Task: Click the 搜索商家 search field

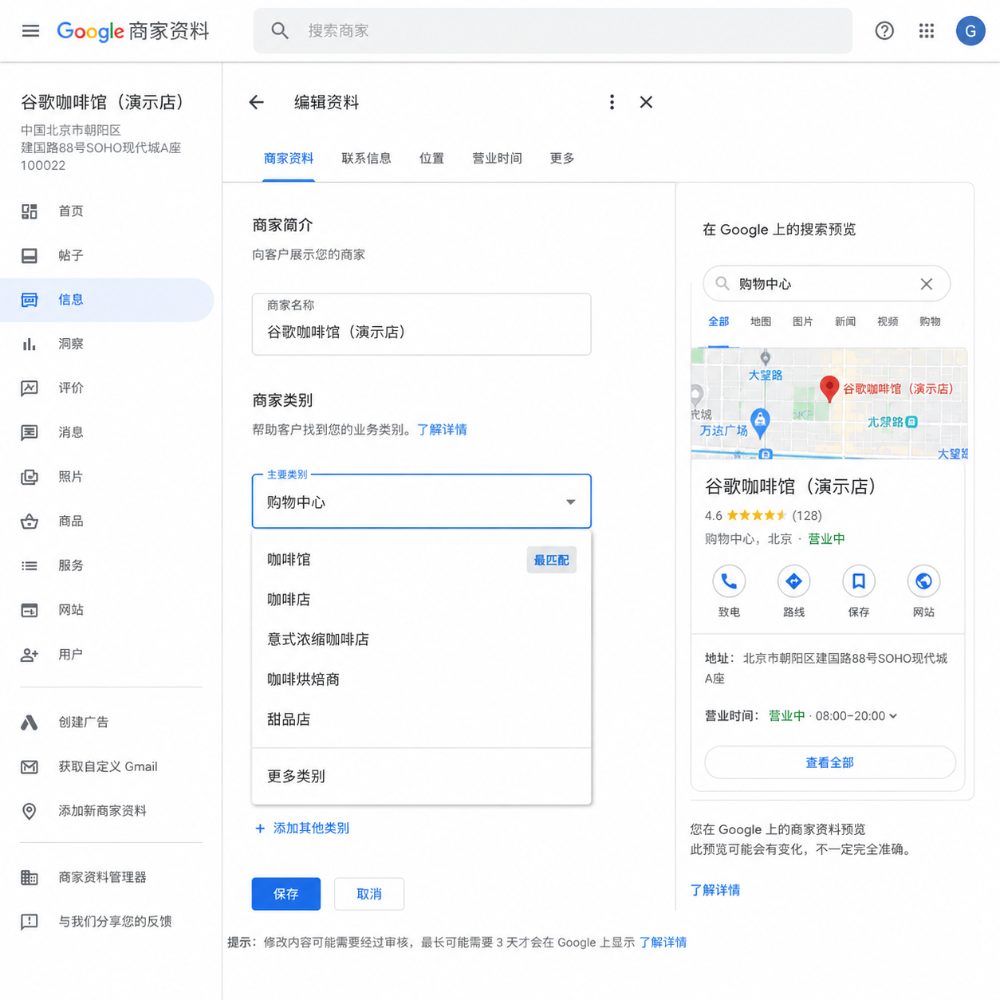Action: 552,31
